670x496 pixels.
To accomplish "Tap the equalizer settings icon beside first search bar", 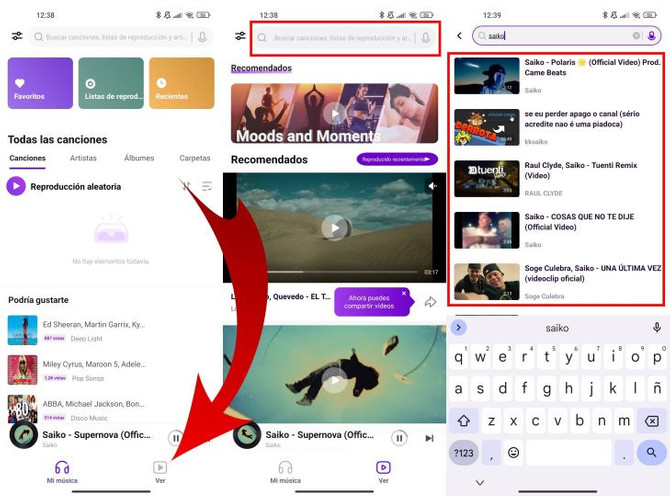I will click(x=17, y=36).
